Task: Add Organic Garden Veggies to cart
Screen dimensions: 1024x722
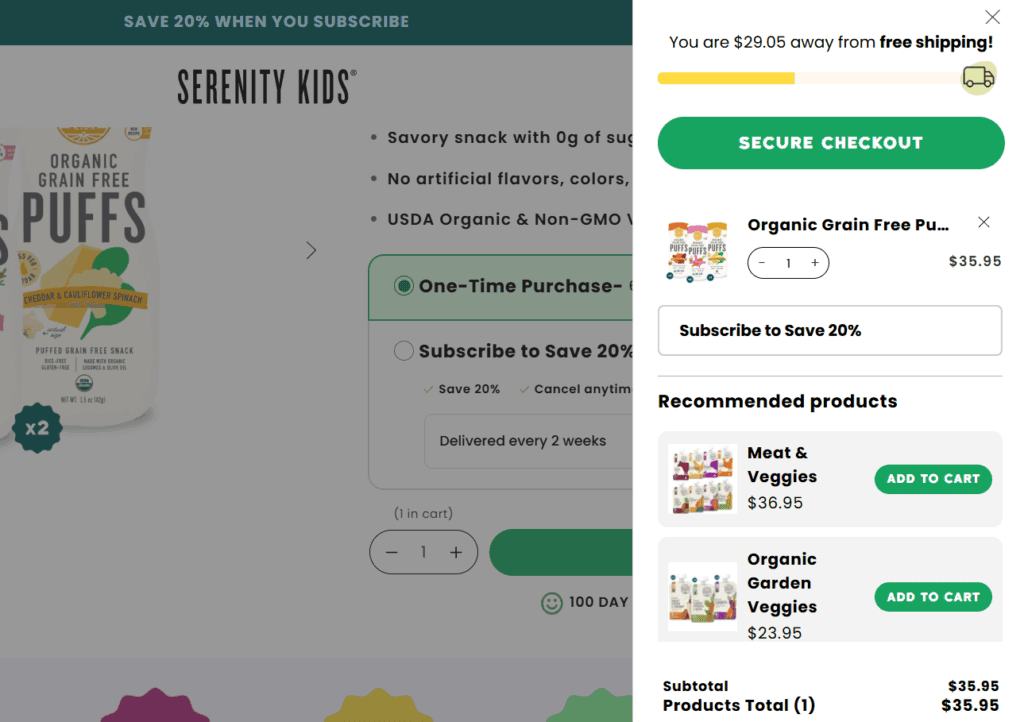Action: pyautogui.click(x=933, y=597)
